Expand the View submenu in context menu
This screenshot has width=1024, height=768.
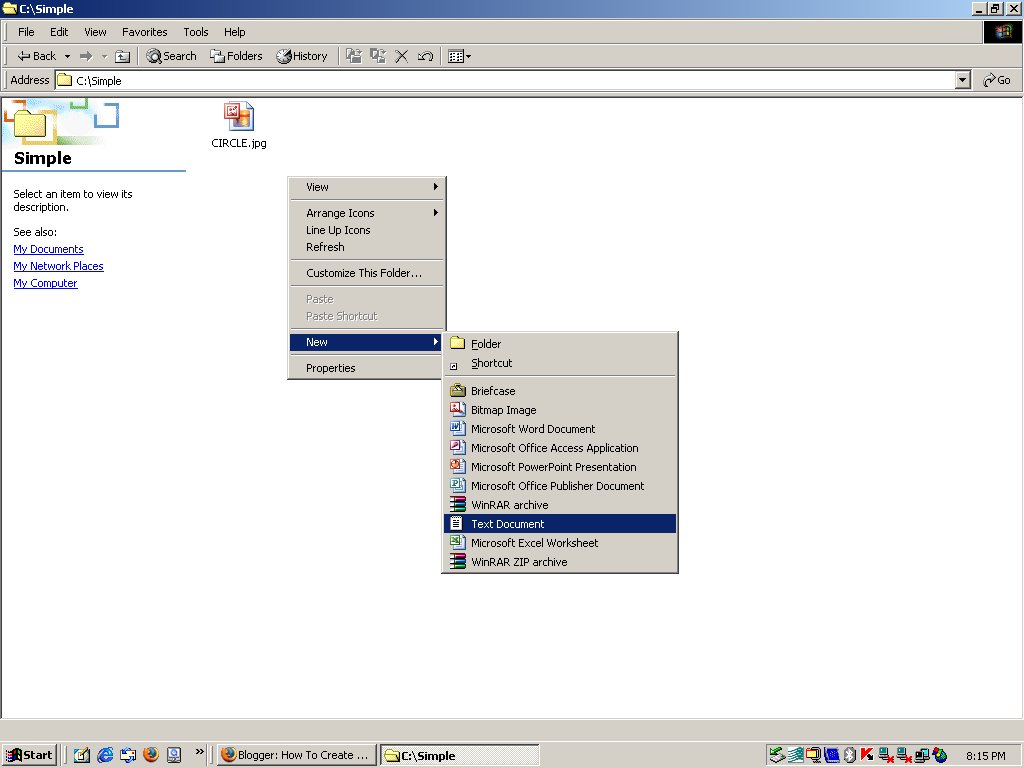pyautogui.click(x=366, y=187)
